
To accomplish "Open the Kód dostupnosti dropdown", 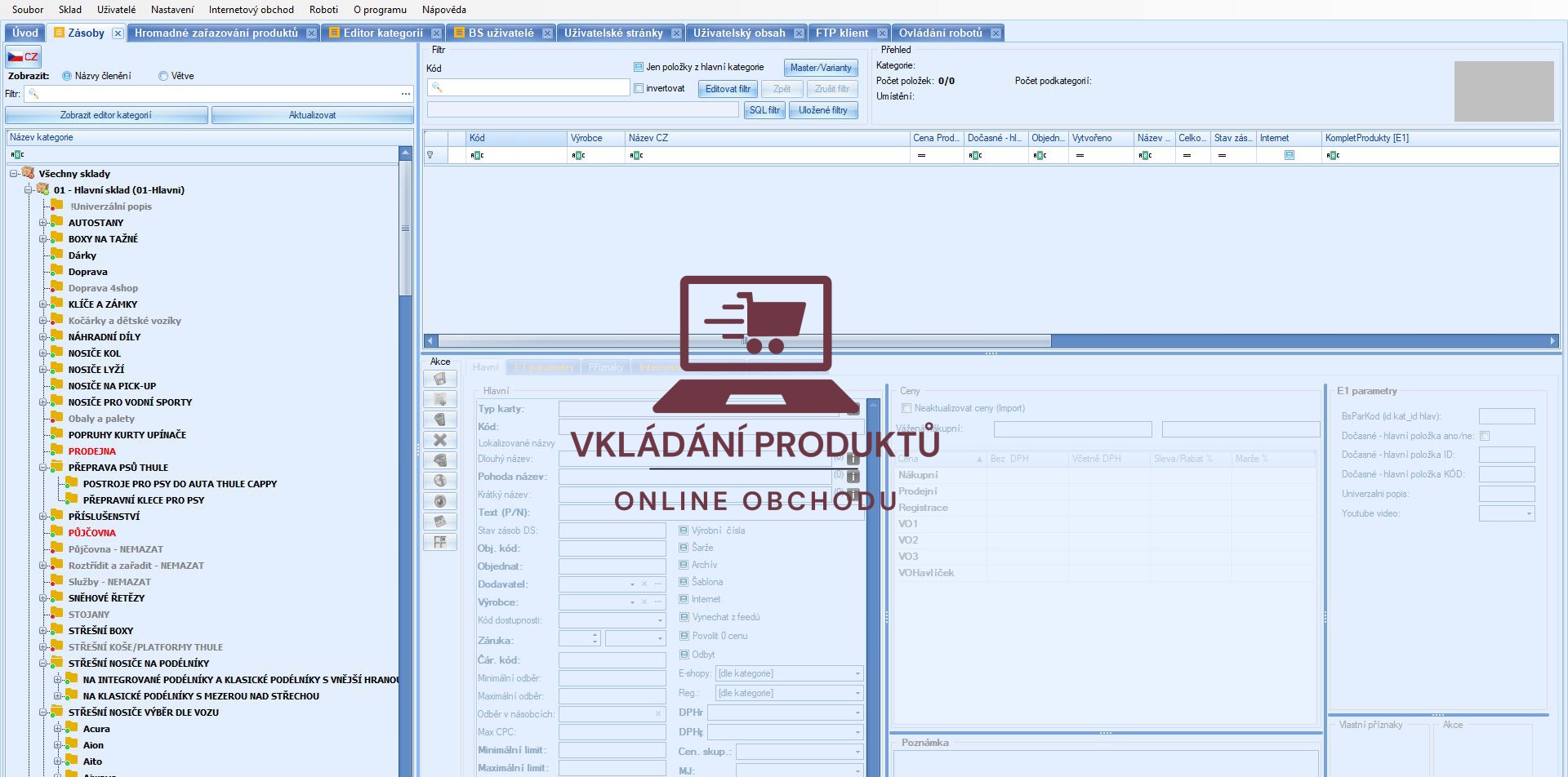I will point(660,620).
